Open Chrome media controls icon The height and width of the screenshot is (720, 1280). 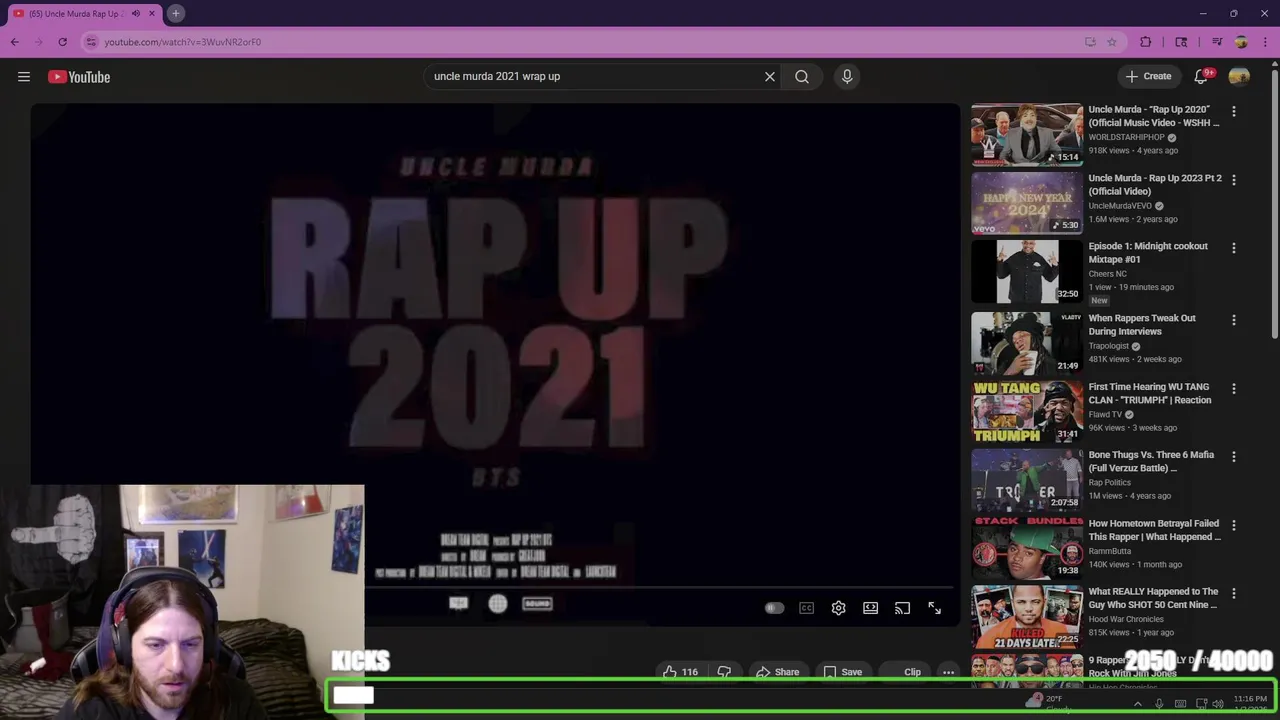1217,42
